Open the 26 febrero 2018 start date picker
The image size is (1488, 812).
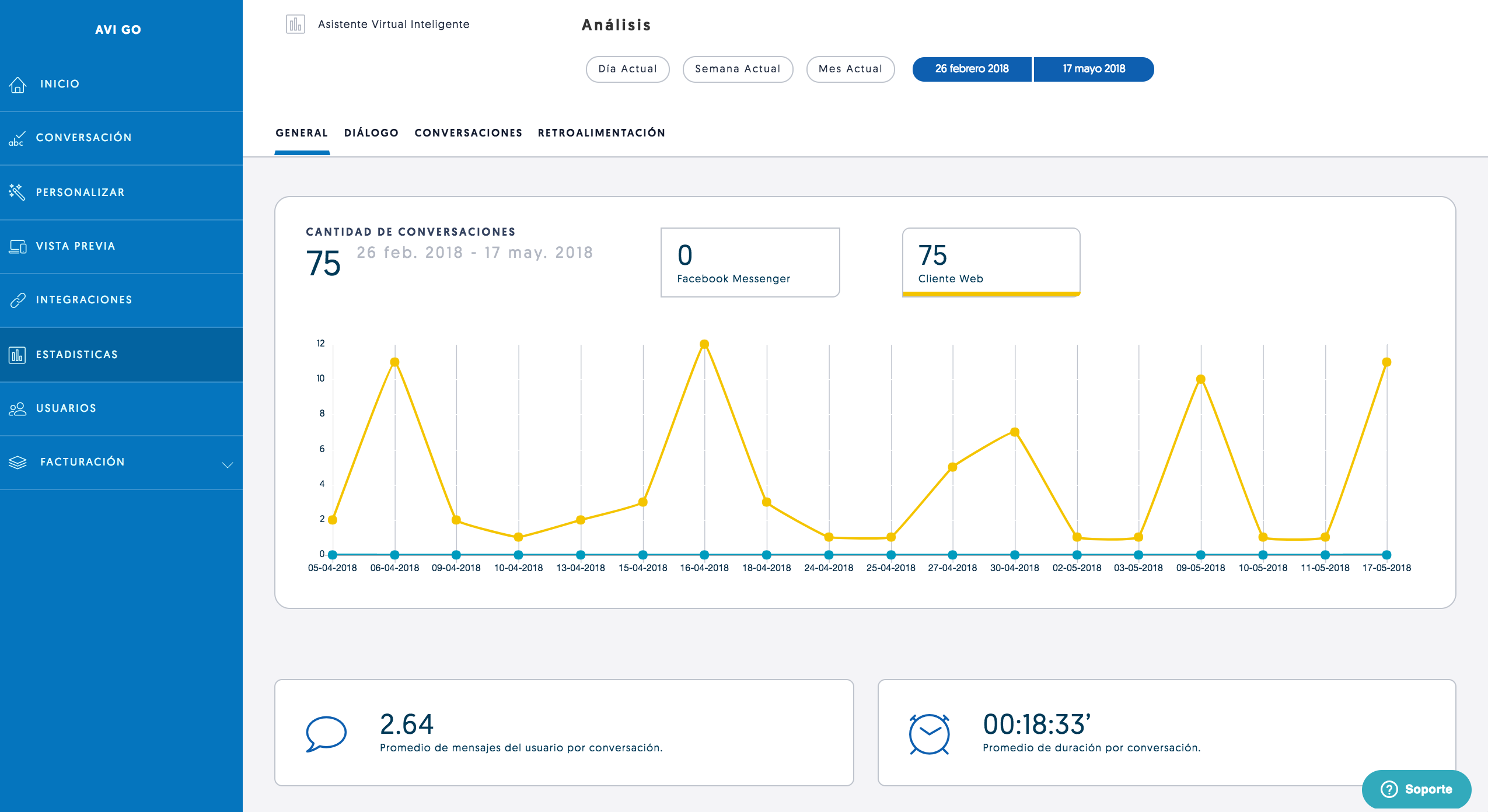tap(972, 69)
